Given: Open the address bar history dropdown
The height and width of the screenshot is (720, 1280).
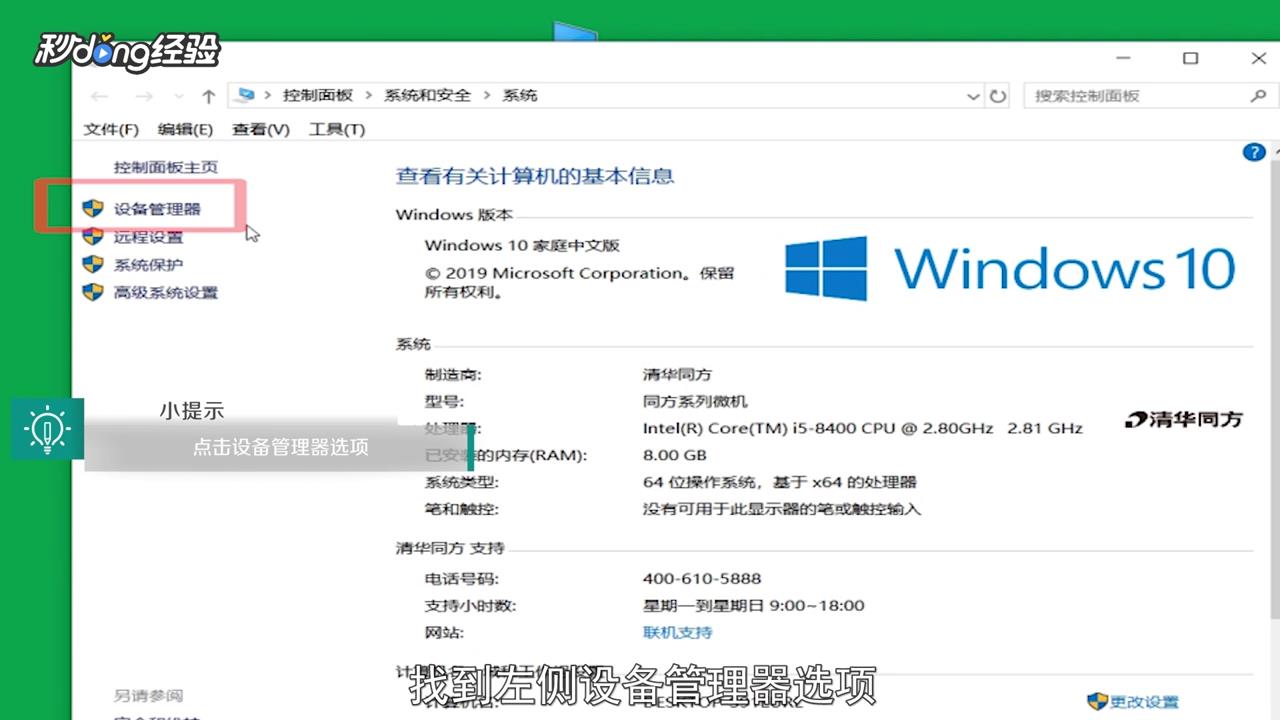Looking at the screenshot, I should (x=974, y=96).
